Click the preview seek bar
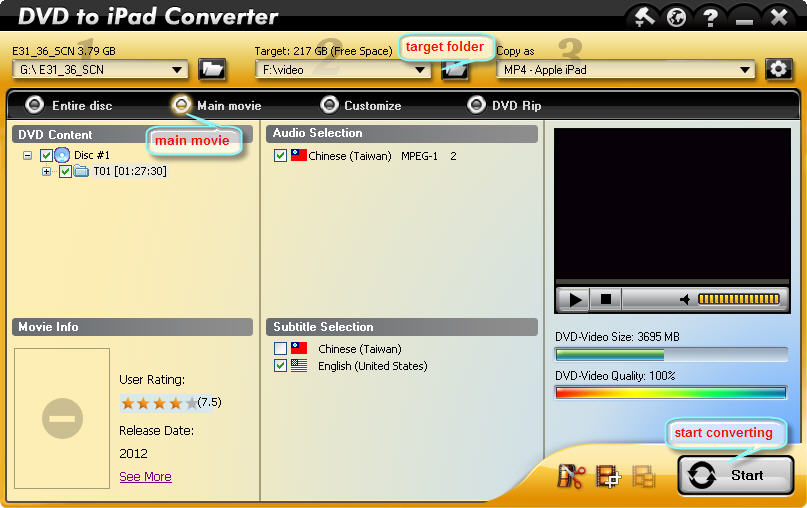Viewport: 807px width, 508px height. pos(672,282)
